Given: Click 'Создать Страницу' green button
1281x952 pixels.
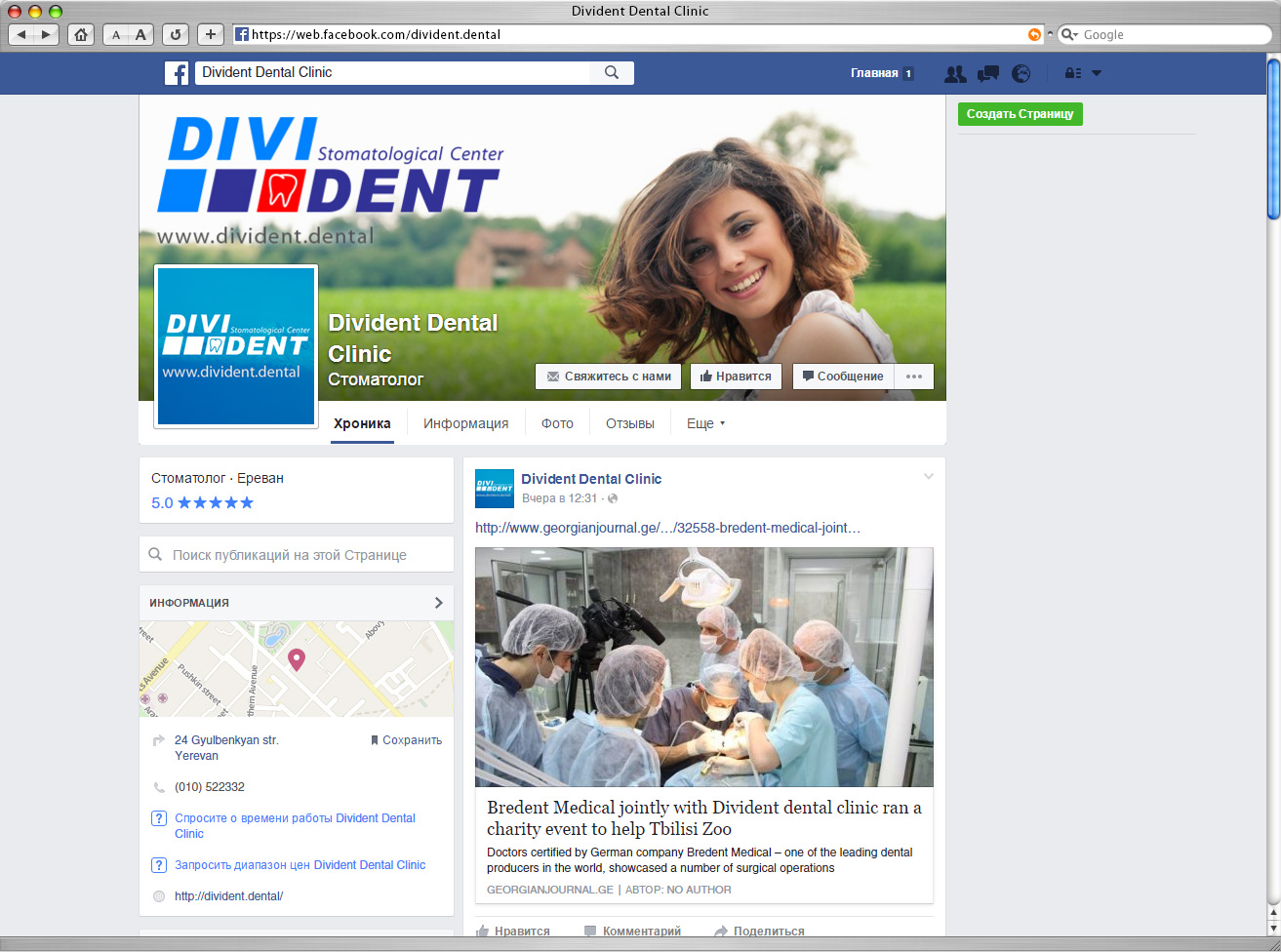Looking at the screenshot, I should 1020,114.
